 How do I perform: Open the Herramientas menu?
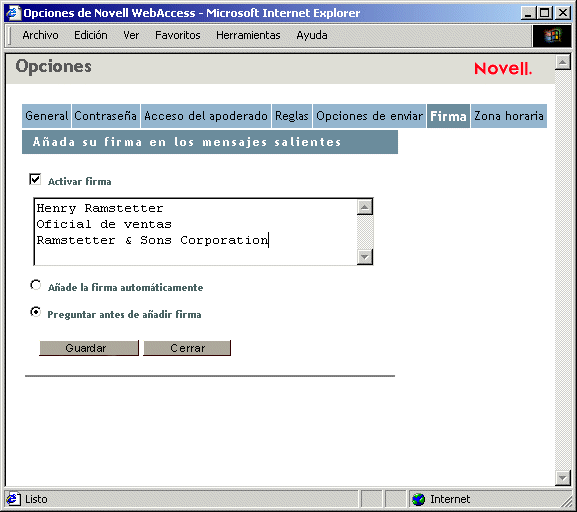point(248,35)
